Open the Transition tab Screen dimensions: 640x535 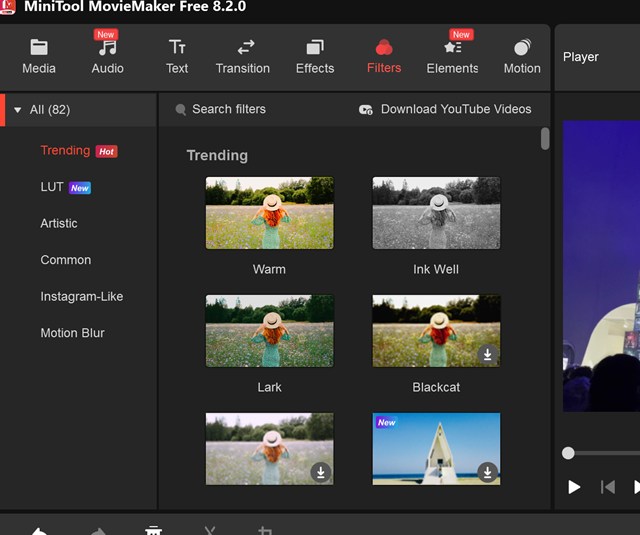(243, 56)
